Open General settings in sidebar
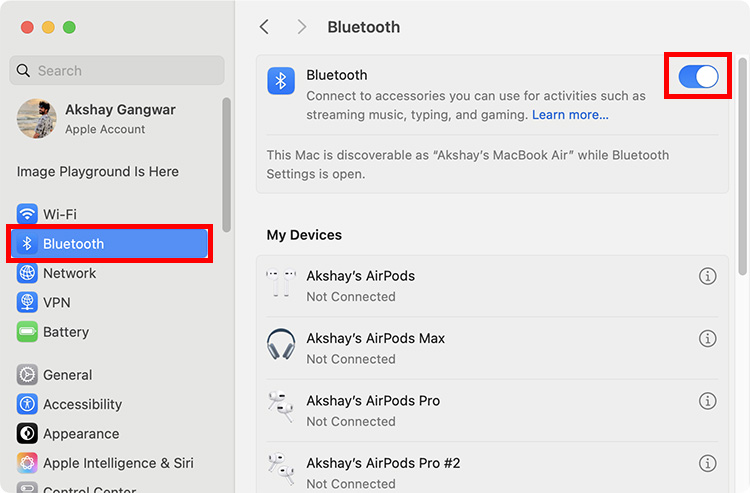The width and height of the screenshot is (750, 493). click(110, 375)
